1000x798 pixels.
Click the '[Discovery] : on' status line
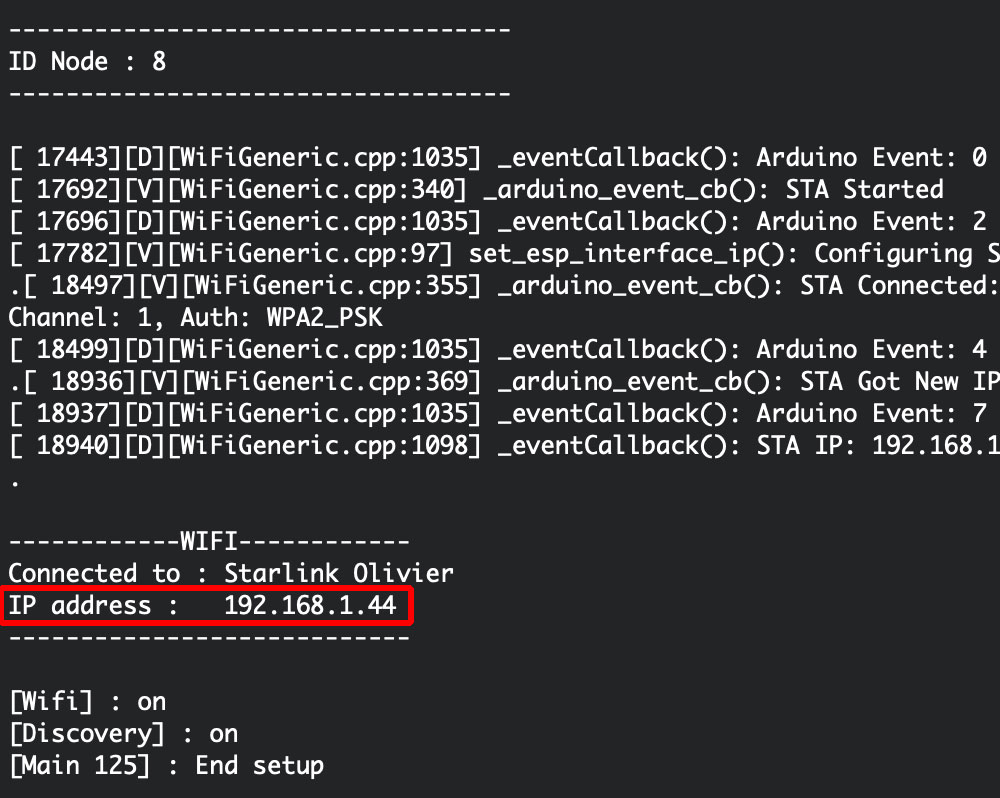124,734
